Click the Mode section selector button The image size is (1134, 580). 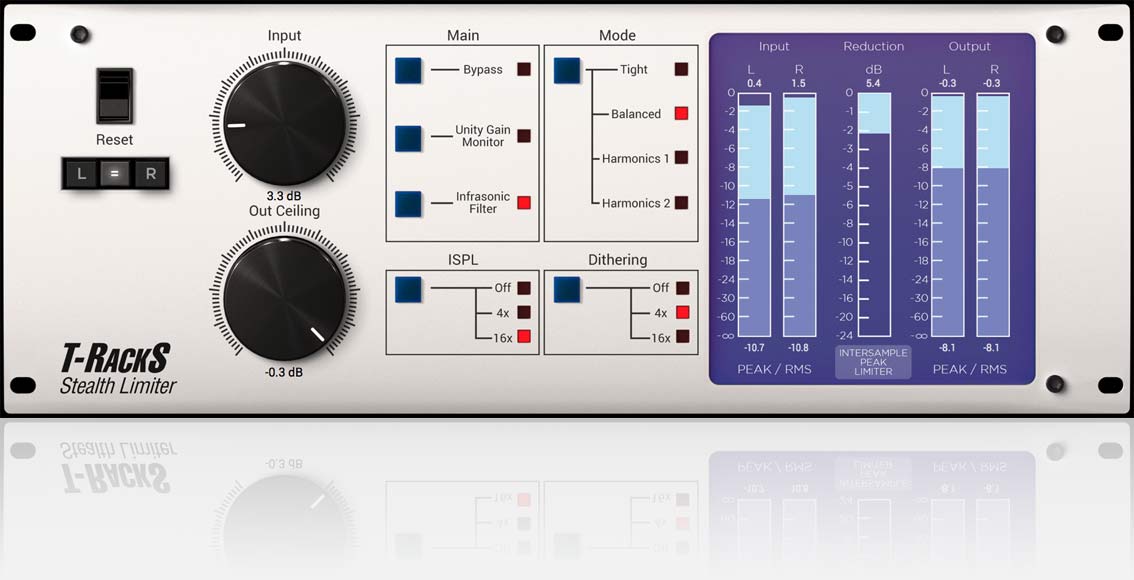[566, 70]
